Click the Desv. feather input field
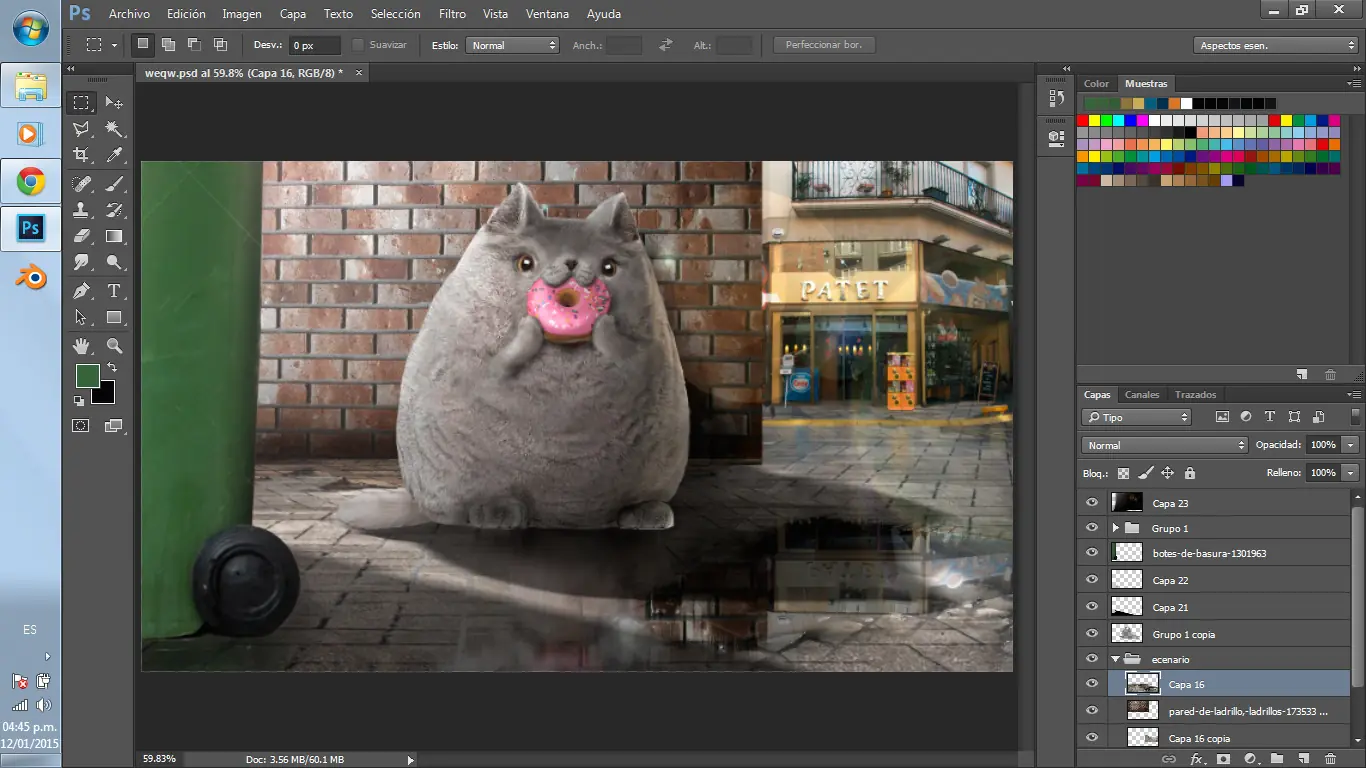The image size is (1366, 768). [x=316, y=45]
